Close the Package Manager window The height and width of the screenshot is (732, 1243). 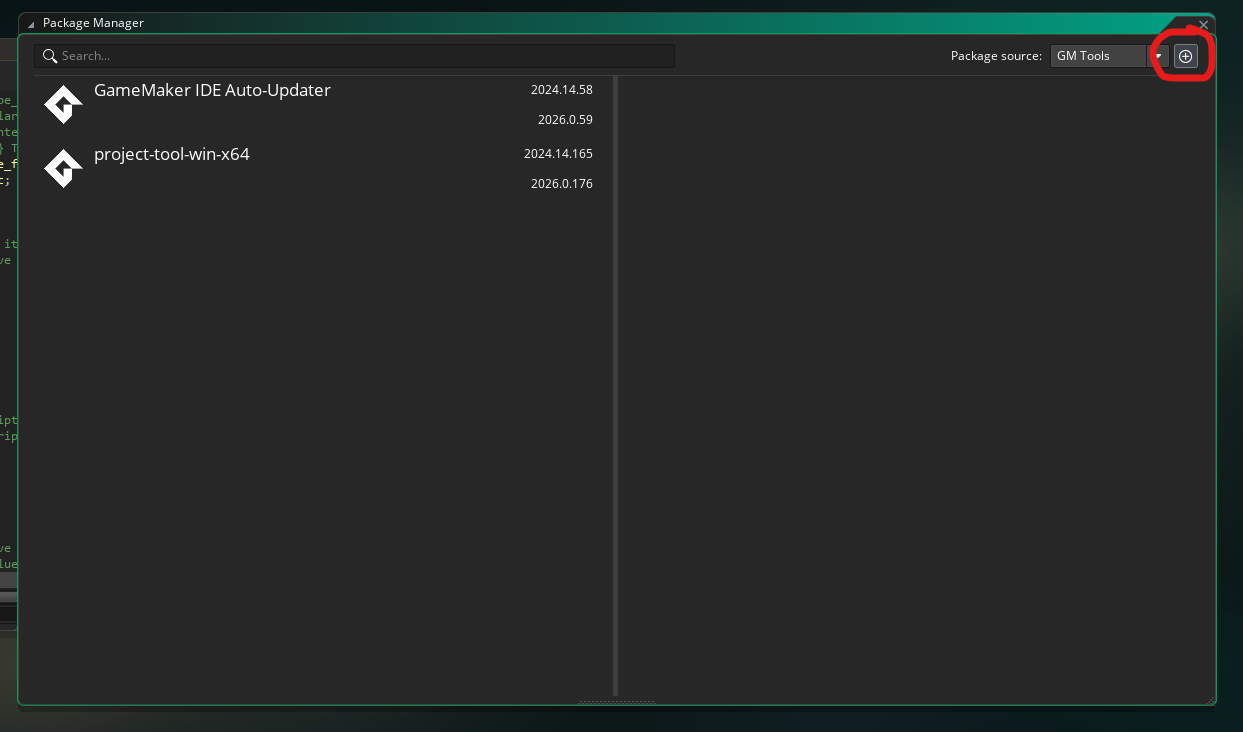[1204, 24]
